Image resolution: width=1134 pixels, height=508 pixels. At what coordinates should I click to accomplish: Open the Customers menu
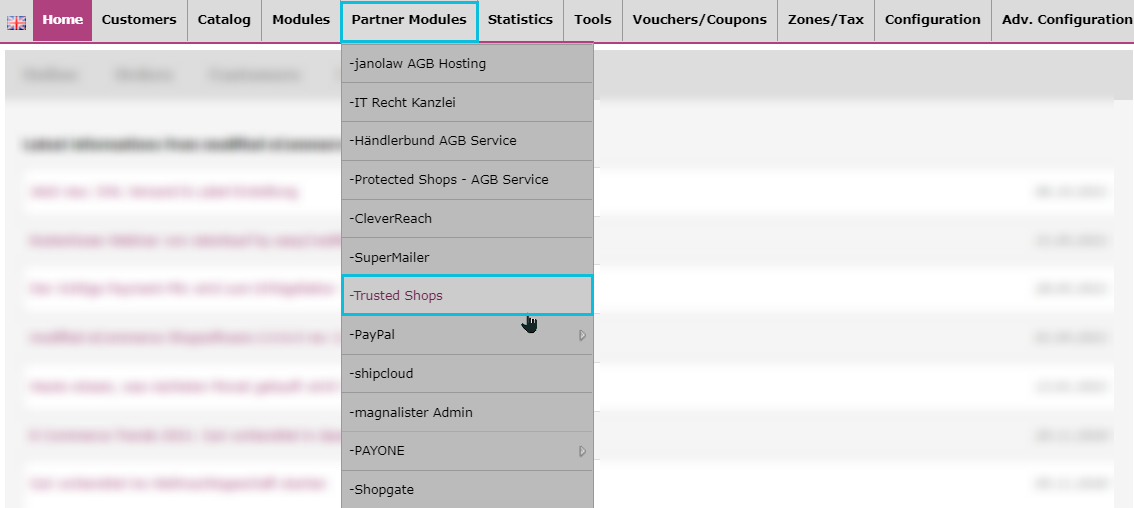[139, 20]
